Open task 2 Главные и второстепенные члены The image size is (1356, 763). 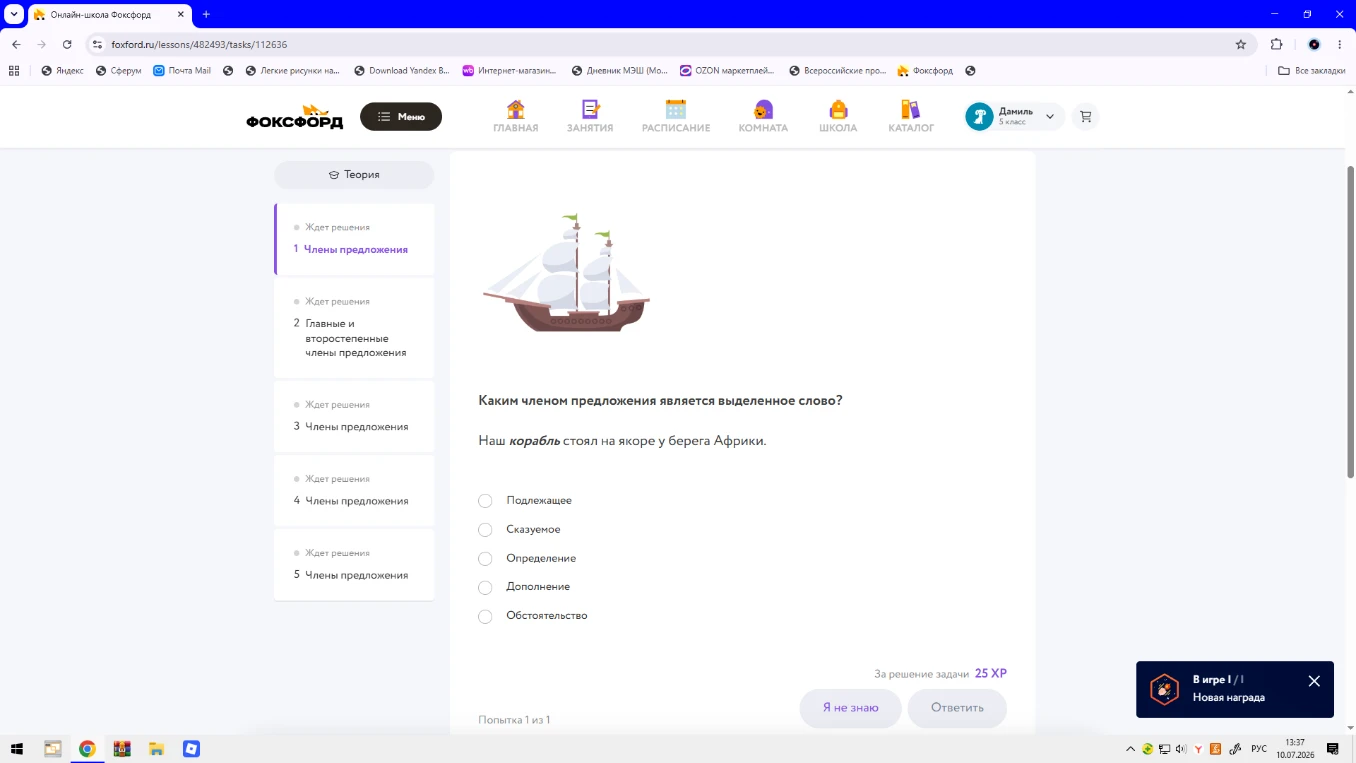355,328
